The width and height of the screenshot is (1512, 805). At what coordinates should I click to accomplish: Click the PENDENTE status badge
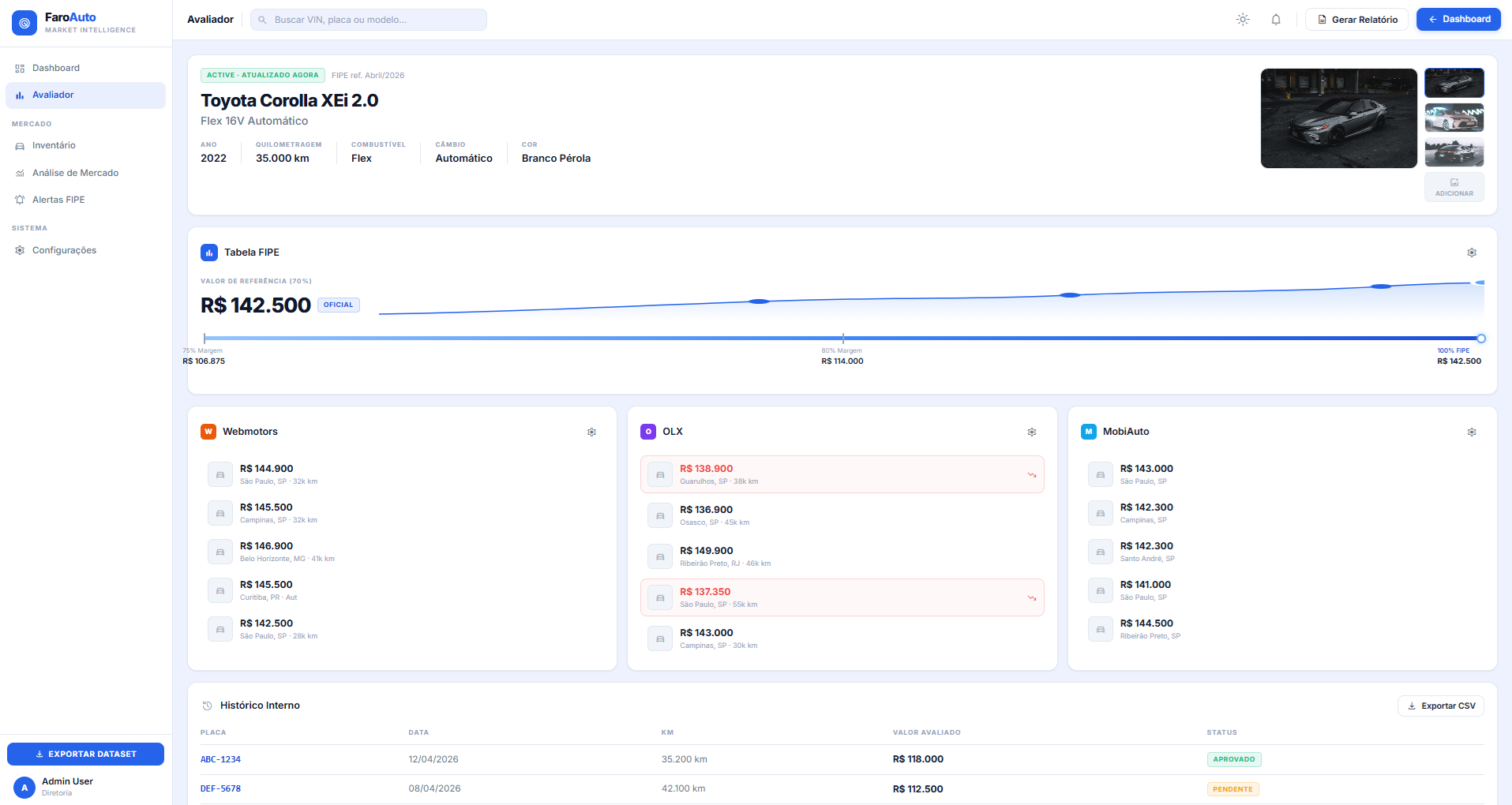coord(1233,789)
